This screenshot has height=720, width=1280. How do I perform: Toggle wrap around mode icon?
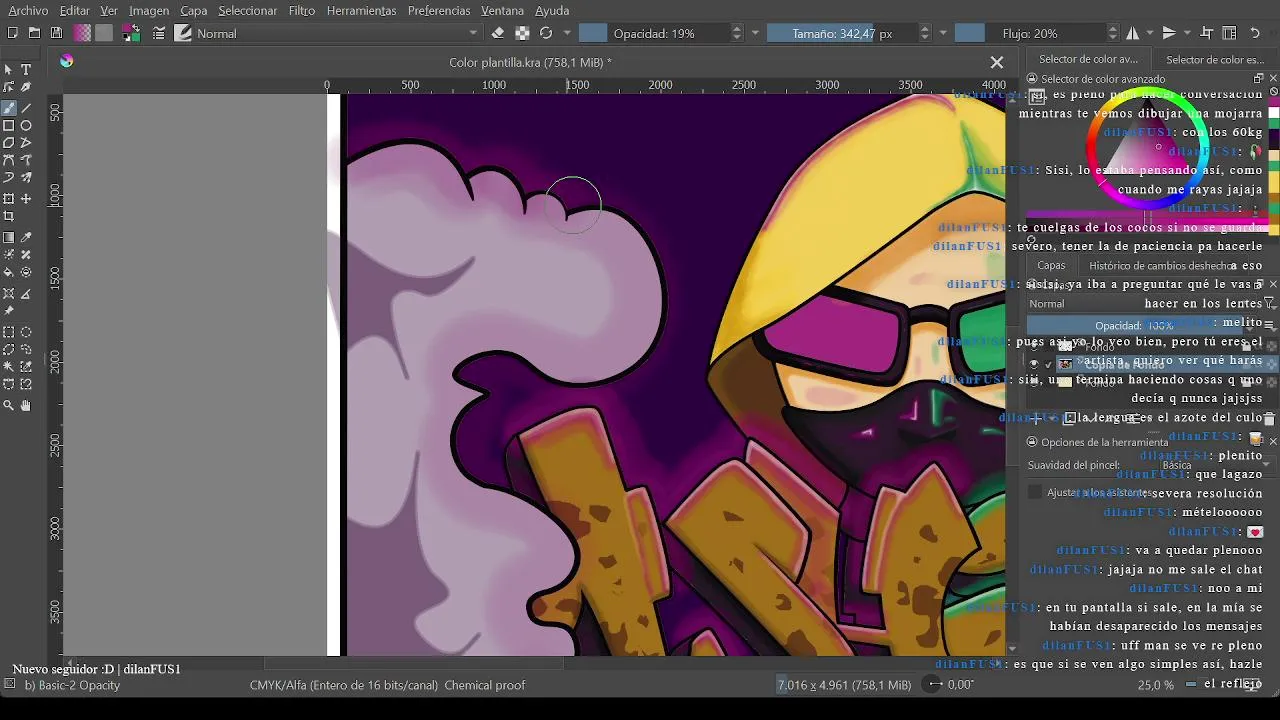point(1207,33)
